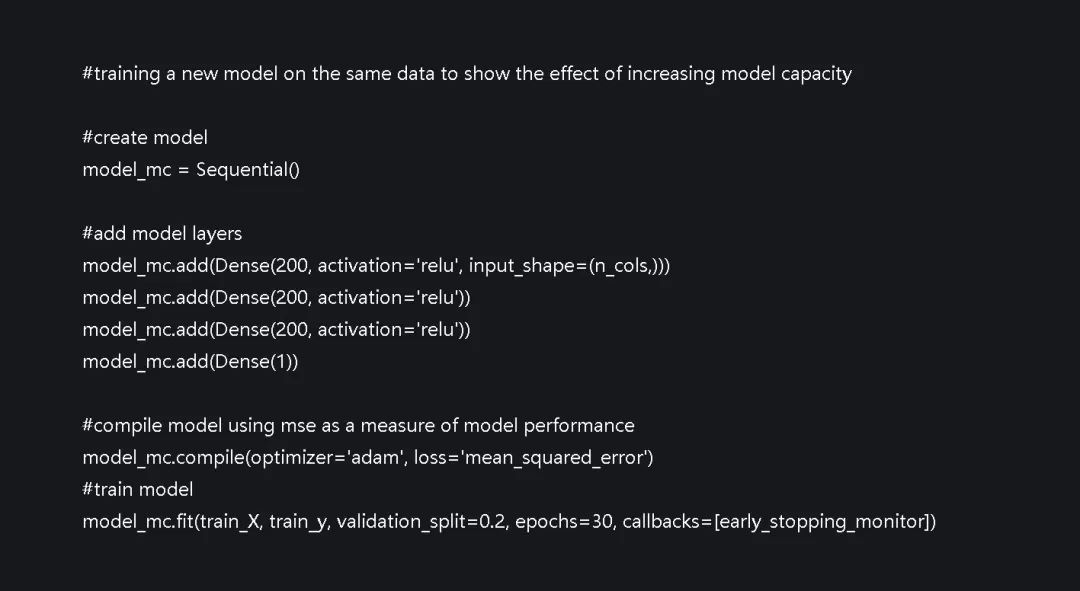Click the 'model_mc.add(Dense(1))' line
1080x591 pixels.
190,362
